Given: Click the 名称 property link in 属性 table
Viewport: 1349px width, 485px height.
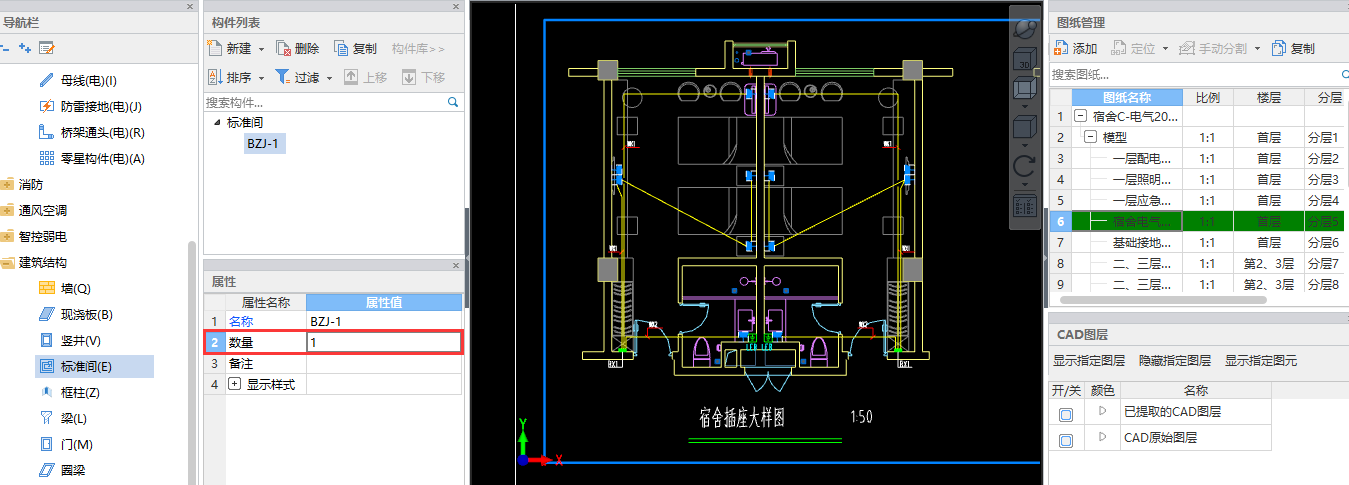Looking at the screenshot, I should (241, 322).
